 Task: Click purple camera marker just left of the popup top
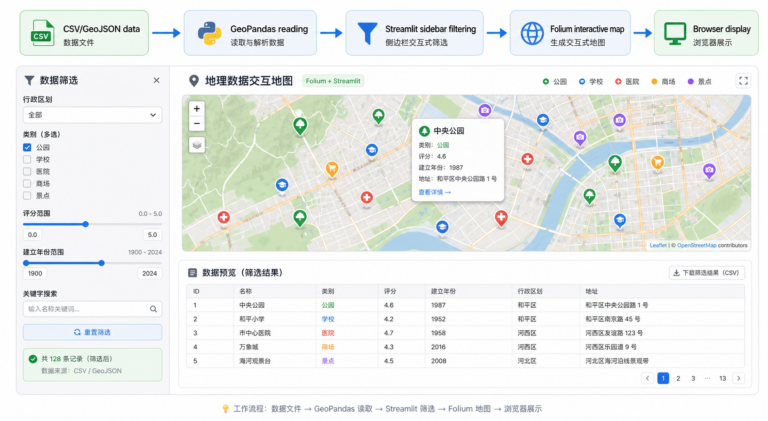coord(485,110)
